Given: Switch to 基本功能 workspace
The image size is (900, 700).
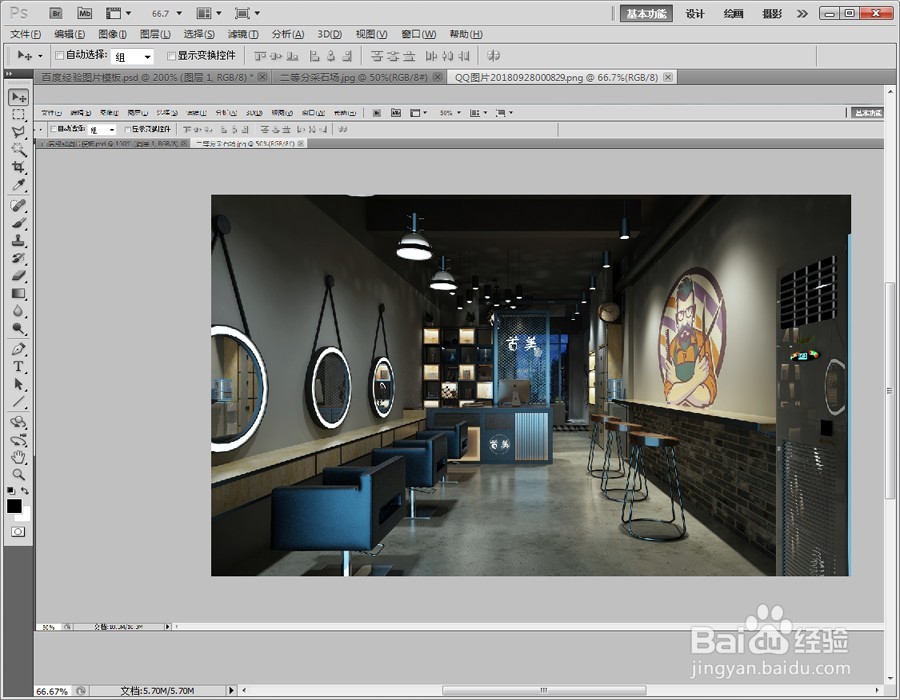Looking at the screenshot, I should pyautogui.click(x=646, y=14).
